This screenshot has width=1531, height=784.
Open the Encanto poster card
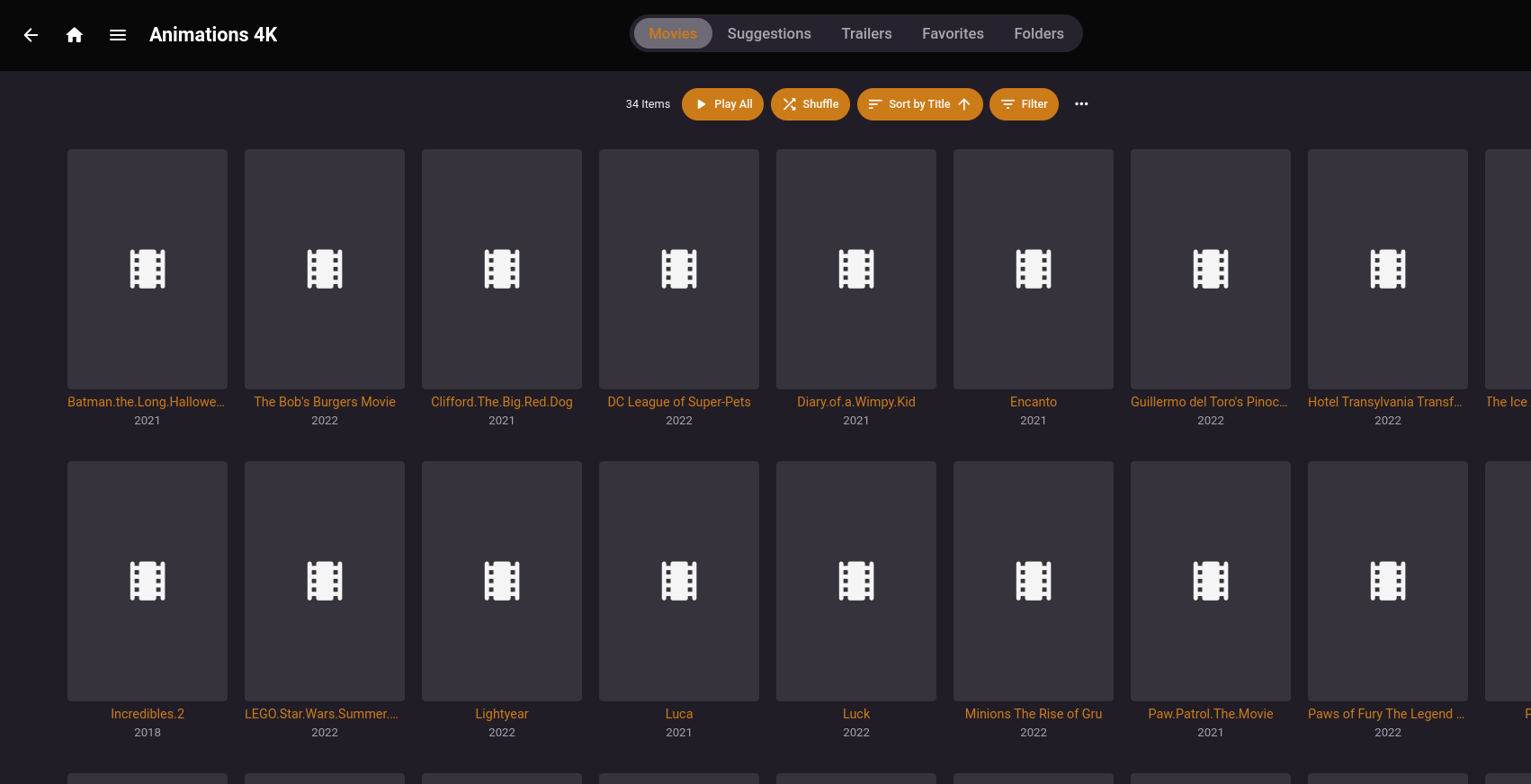[x=1034, y=269]
